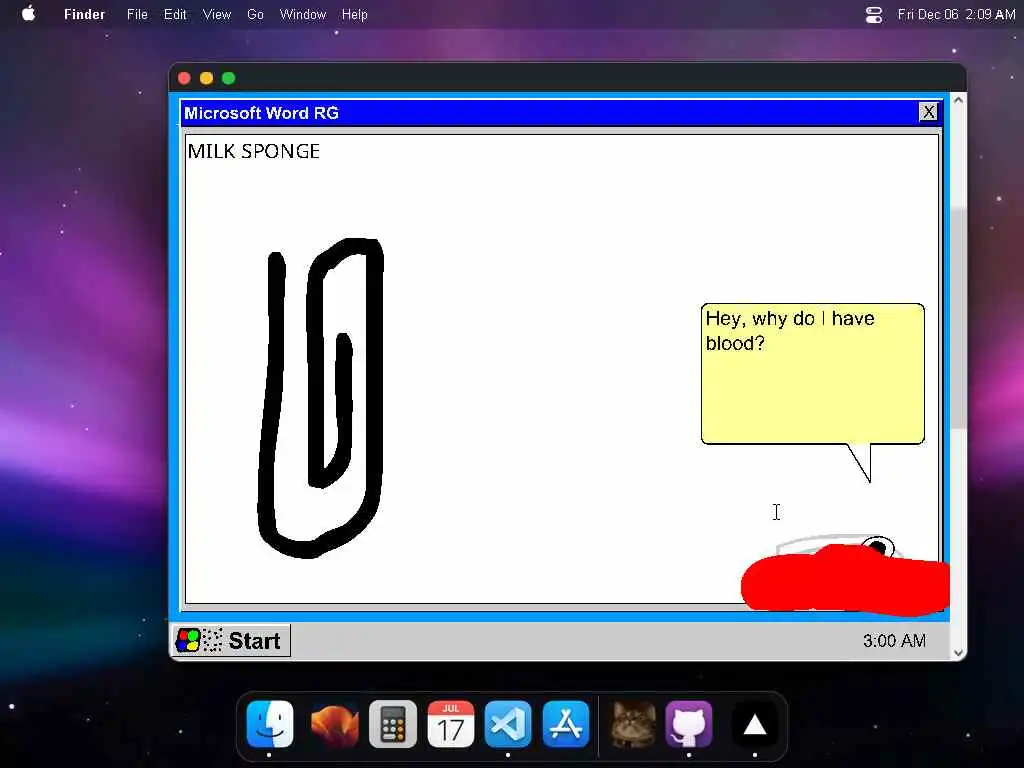Open the Finder menu

[84, 14]
